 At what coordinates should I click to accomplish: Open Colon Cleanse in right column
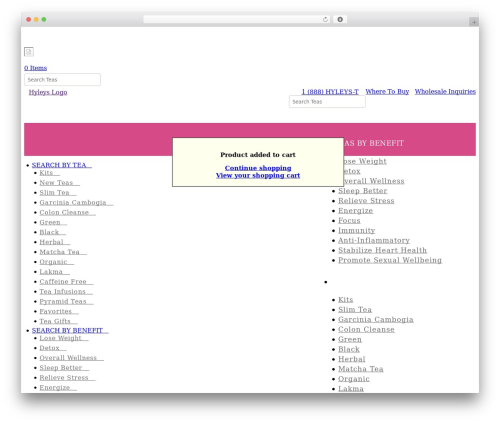[366, 329]
